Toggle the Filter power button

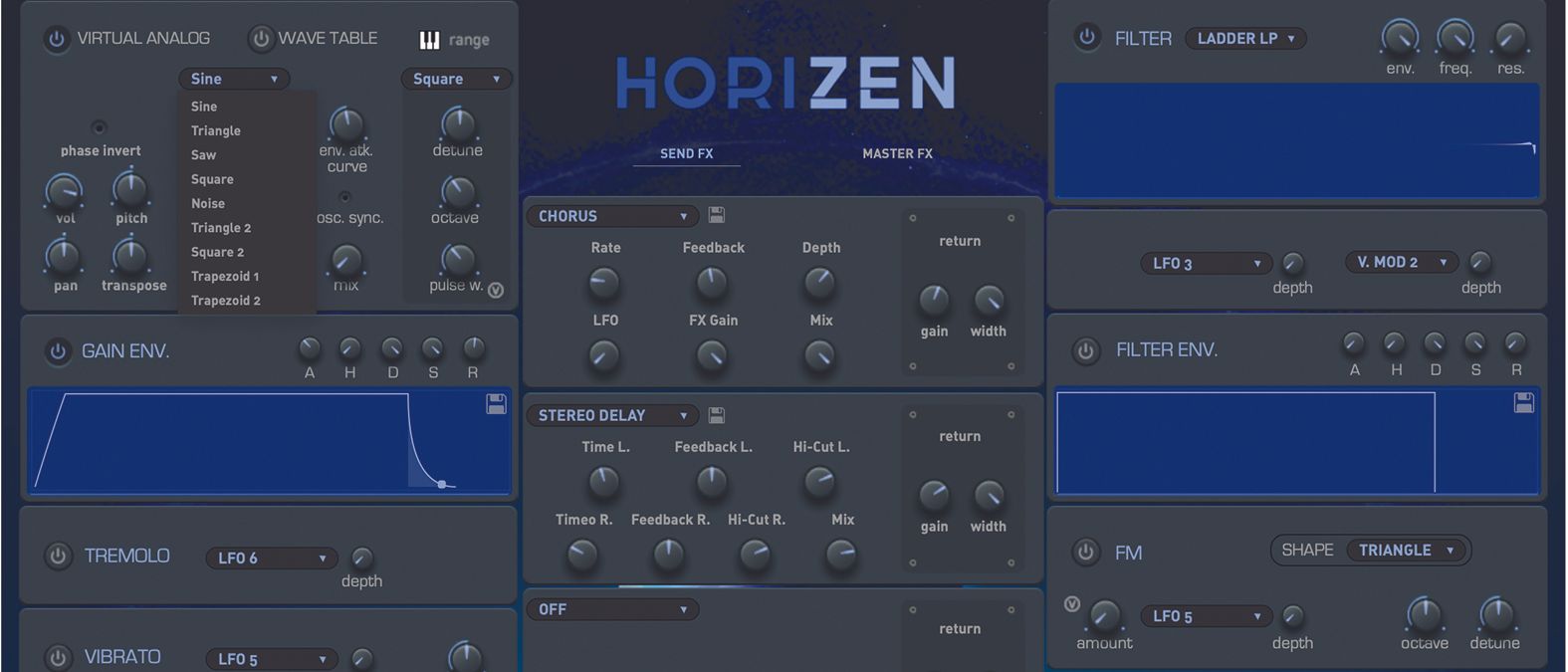1087,38
